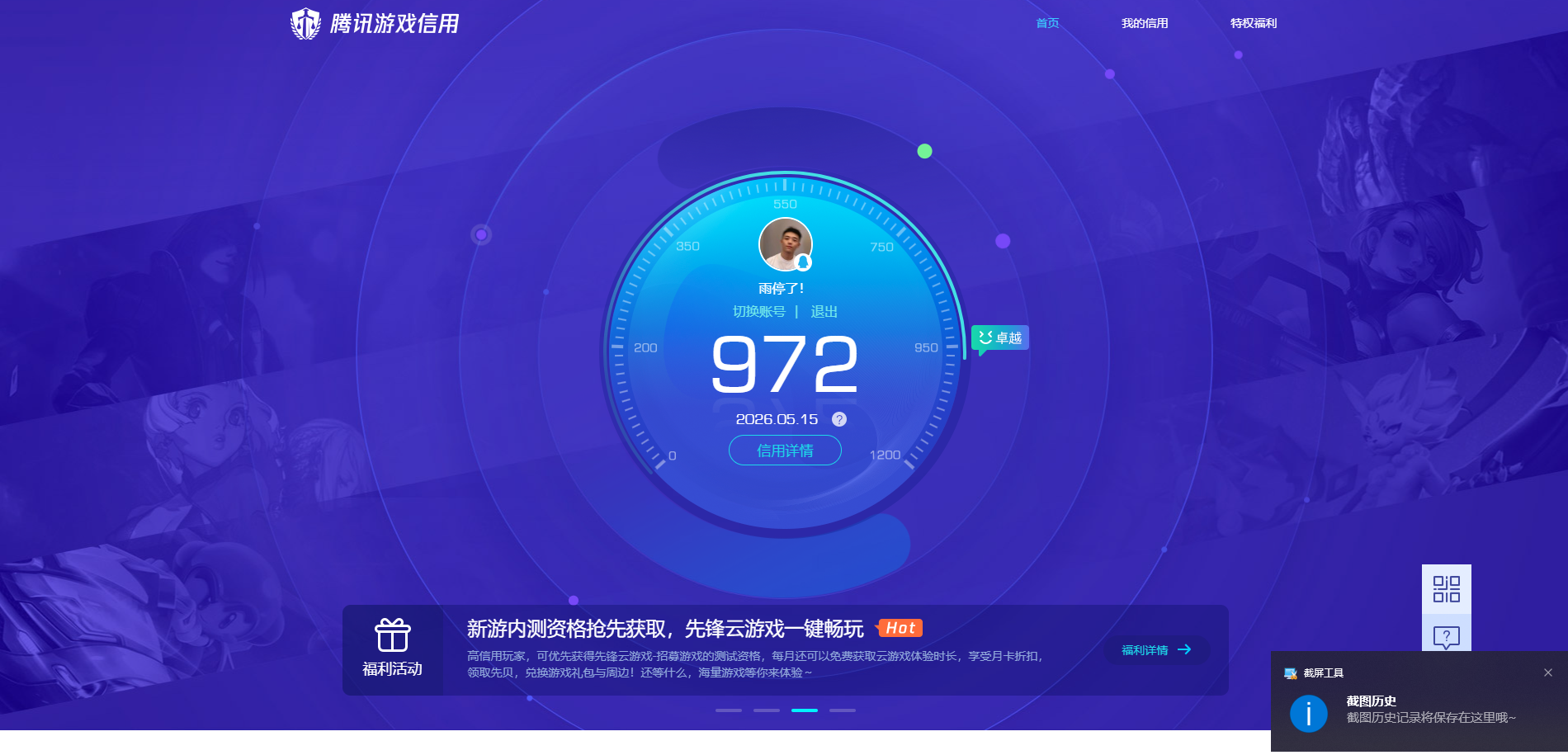The image size is (1568, 755).
Task: Open the QR code sidebar icon
Action: (x=1447, y=589)
